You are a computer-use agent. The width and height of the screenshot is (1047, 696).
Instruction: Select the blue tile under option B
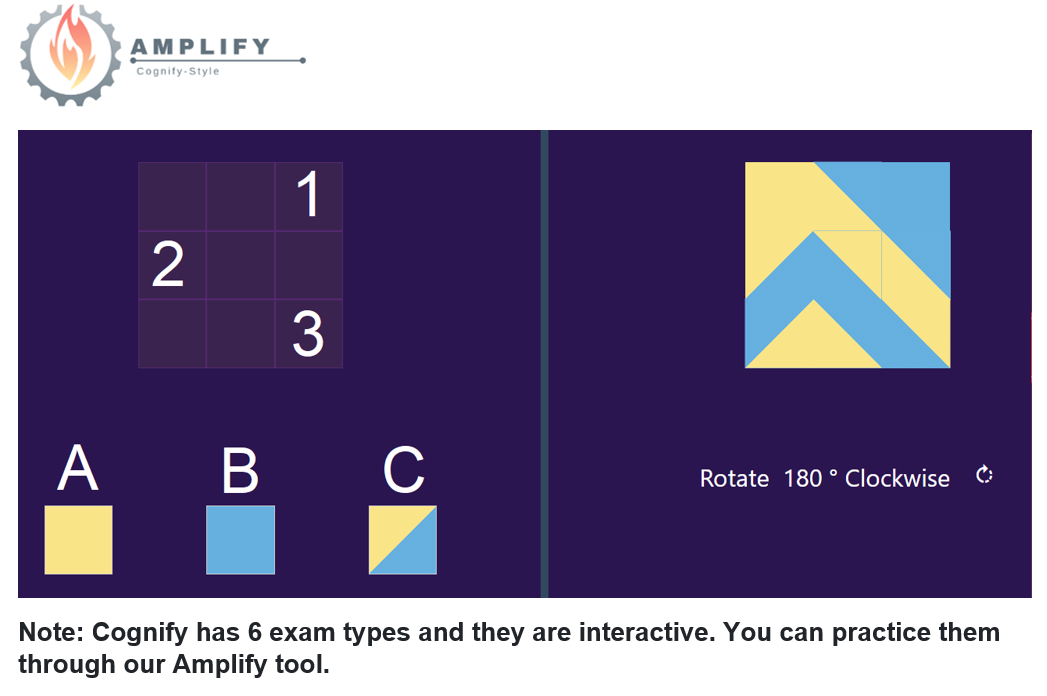click(240, 540)
